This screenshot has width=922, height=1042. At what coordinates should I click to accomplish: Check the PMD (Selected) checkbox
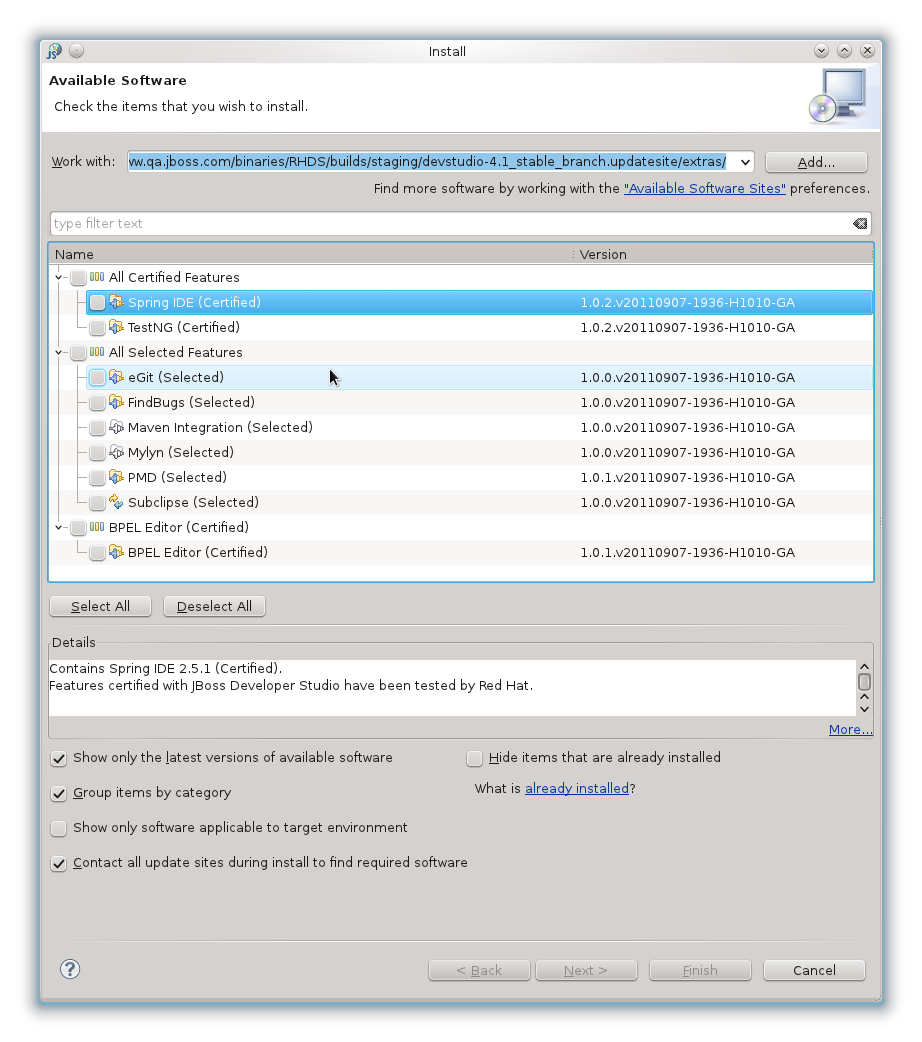pos(98,478)
